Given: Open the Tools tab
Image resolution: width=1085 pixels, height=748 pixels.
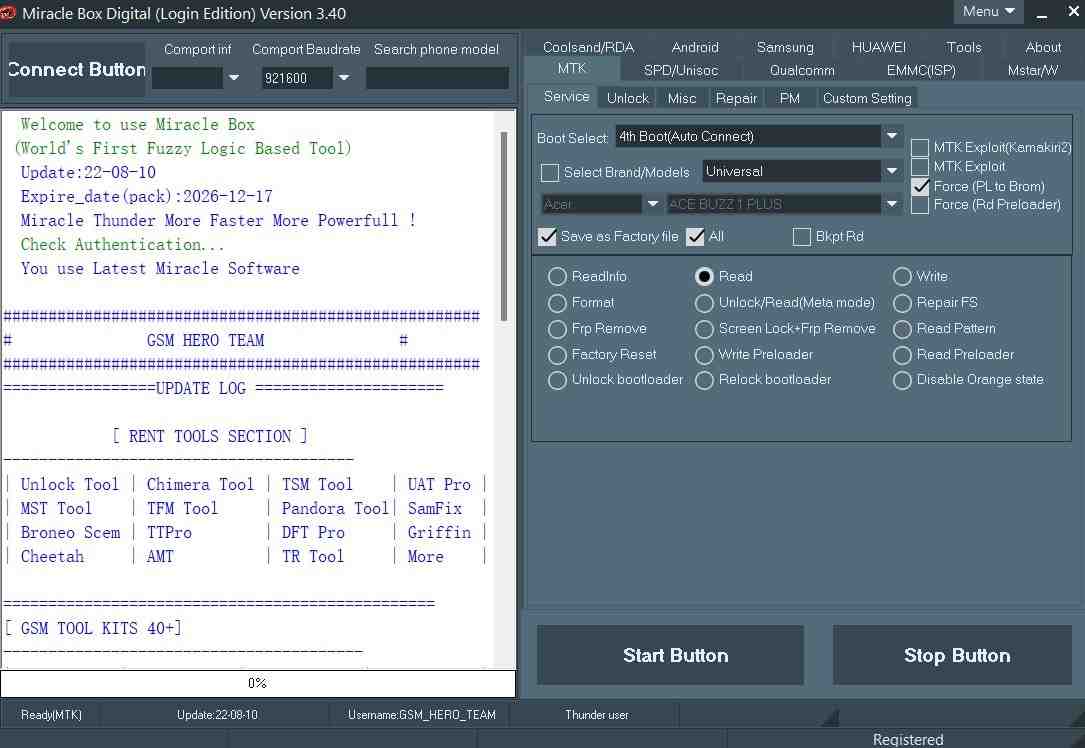Looking at the screenshot, I should pos(963,47).
